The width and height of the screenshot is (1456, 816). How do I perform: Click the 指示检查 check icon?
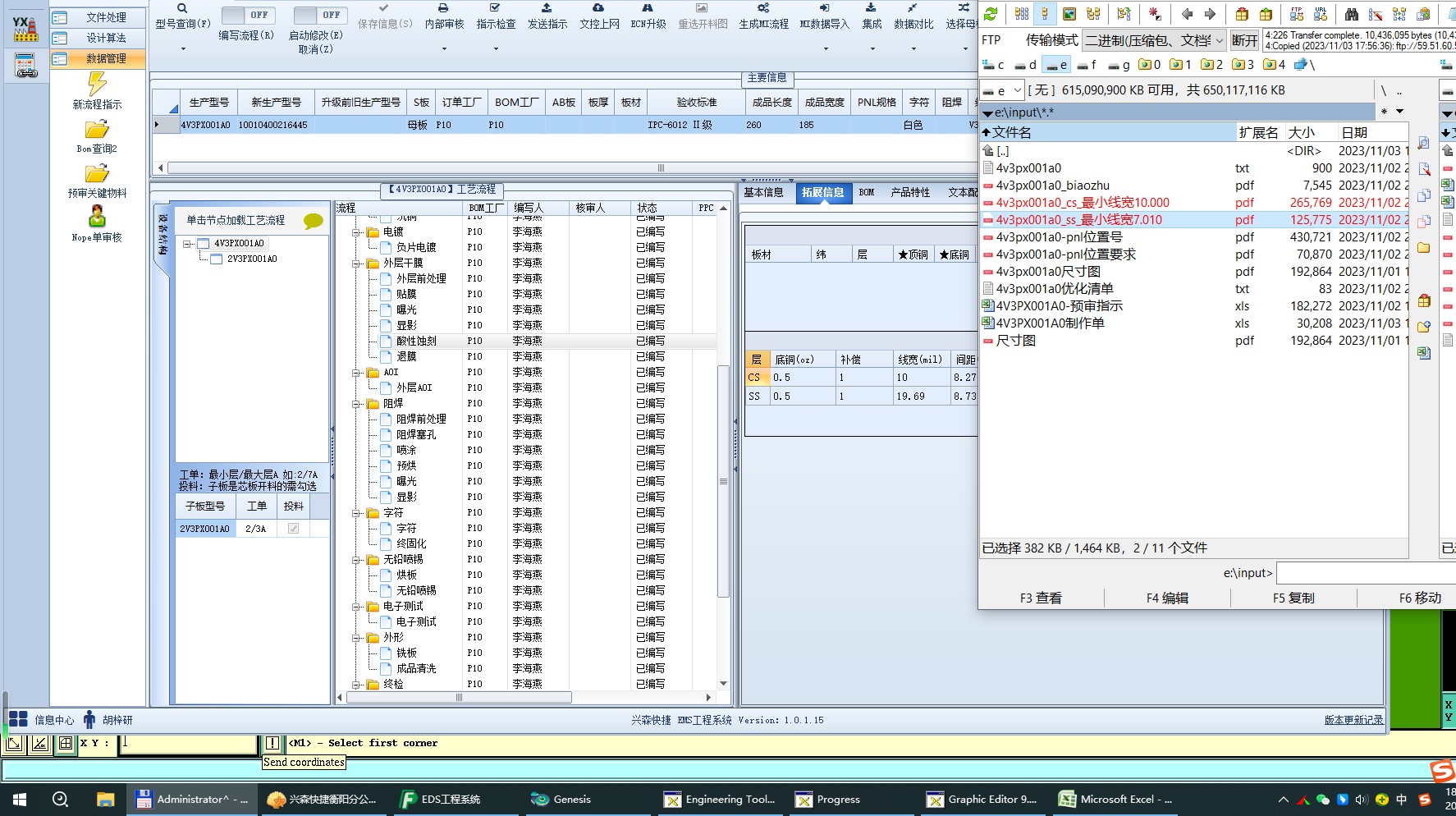[495, 8]
